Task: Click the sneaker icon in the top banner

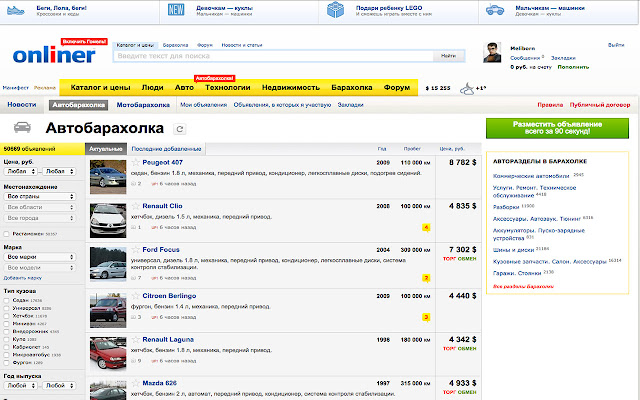Action: click(16, 10)
